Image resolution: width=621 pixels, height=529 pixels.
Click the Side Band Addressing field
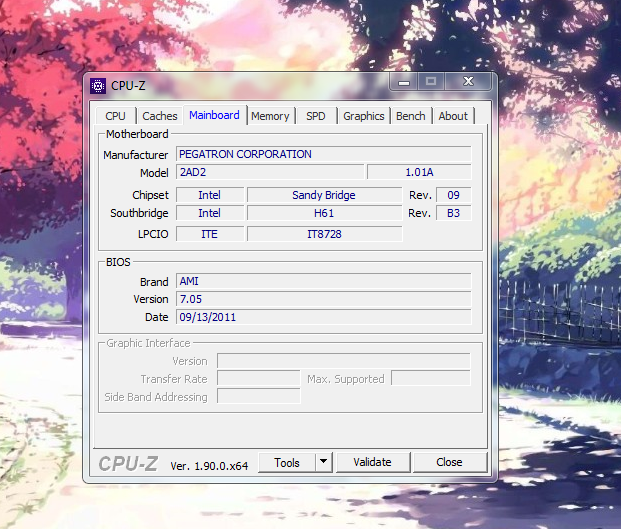point(259,396)
